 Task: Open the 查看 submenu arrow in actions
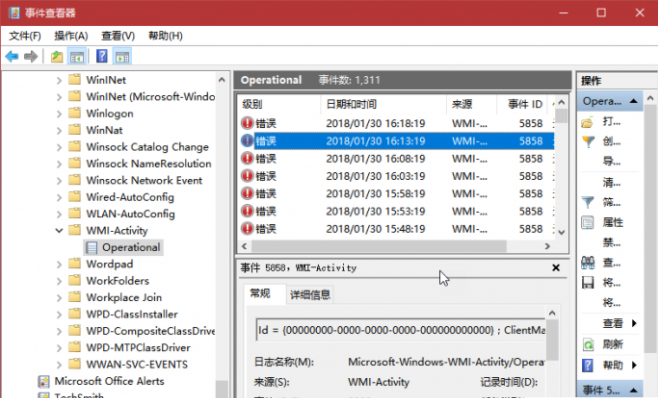pos(634,323)
